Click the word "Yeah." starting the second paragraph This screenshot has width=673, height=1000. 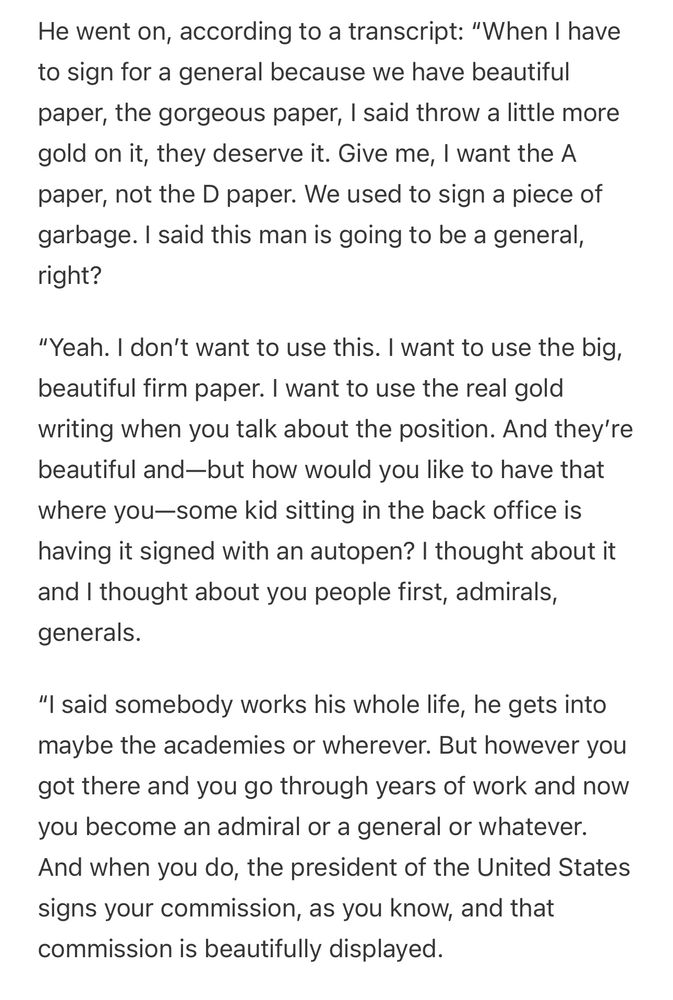coord(75,348)
